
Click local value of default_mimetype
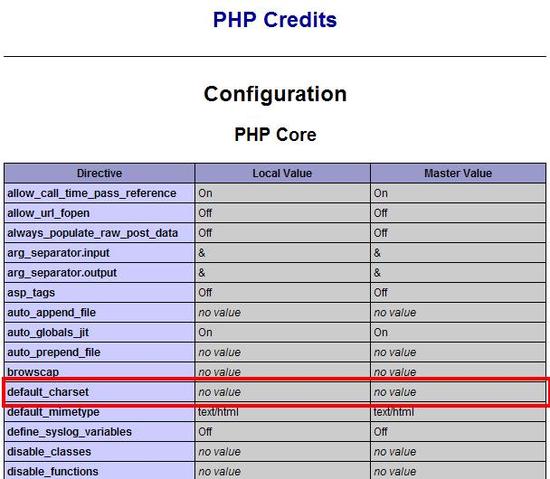218,412
